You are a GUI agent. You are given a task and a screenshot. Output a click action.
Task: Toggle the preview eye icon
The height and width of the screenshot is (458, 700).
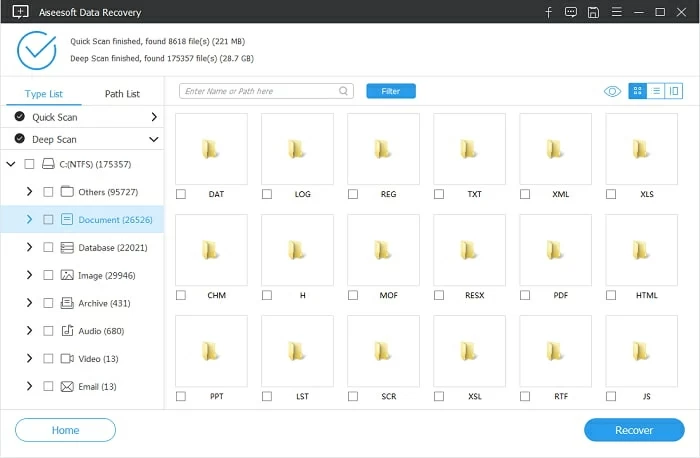click(x=612, y=91)
